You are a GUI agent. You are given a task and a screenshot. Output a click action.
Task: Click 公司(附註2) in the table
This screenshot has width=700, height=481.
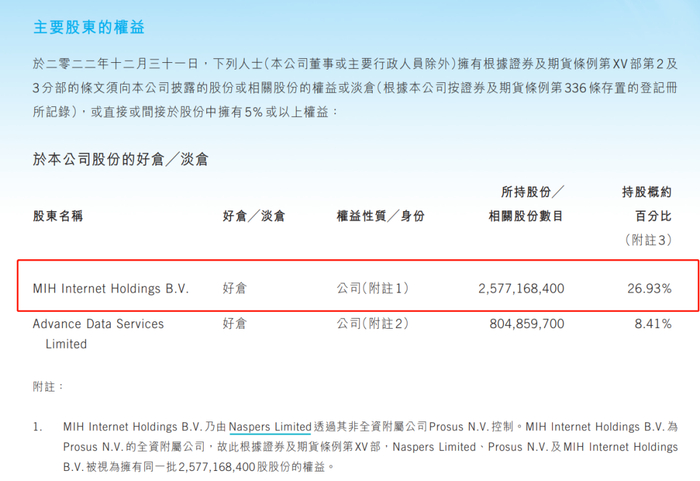point(372,323)
